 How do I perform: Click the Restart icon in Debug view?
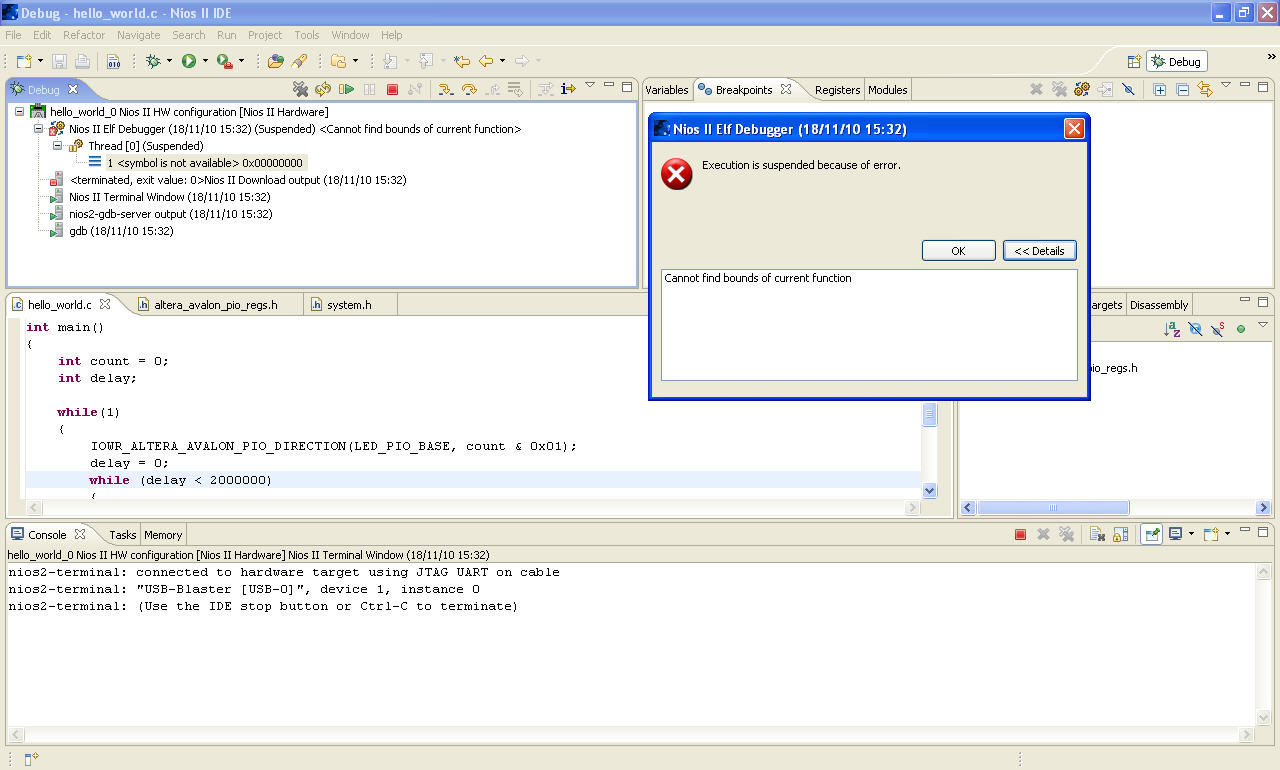click(323, 89)
